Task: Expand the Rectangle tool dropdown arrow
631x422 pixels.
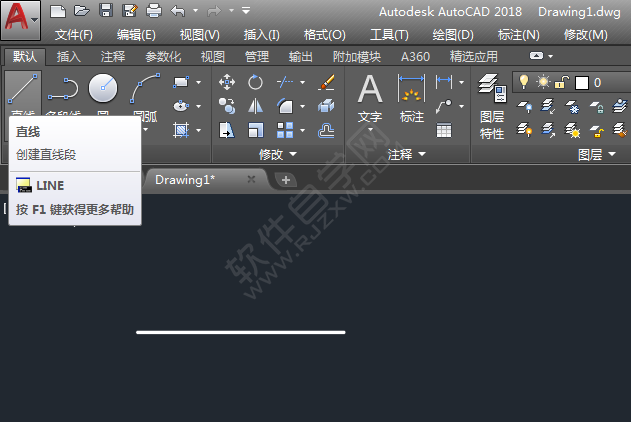Action: (199, 82)
